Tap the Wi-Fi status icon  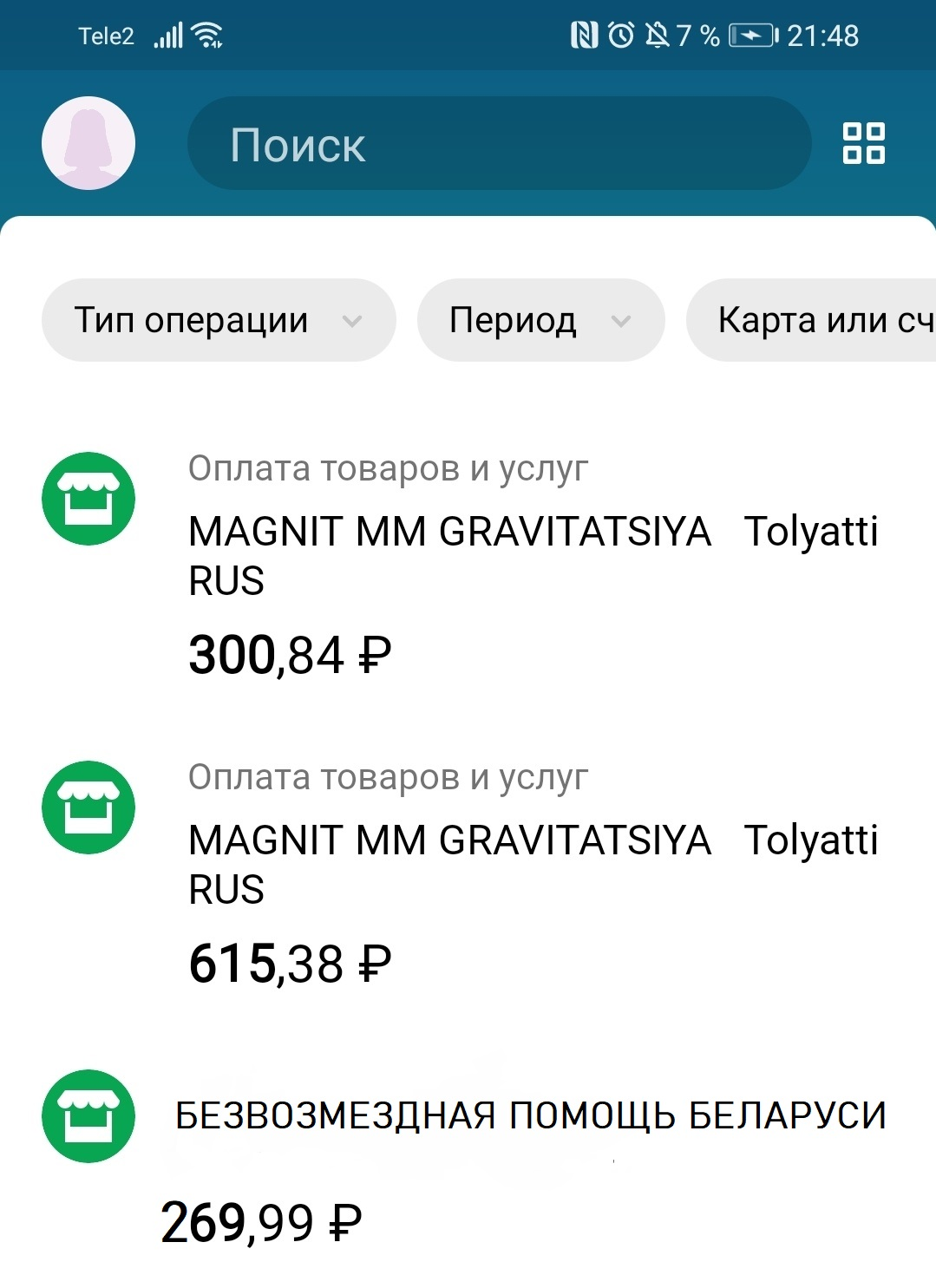tap(208, 36)
